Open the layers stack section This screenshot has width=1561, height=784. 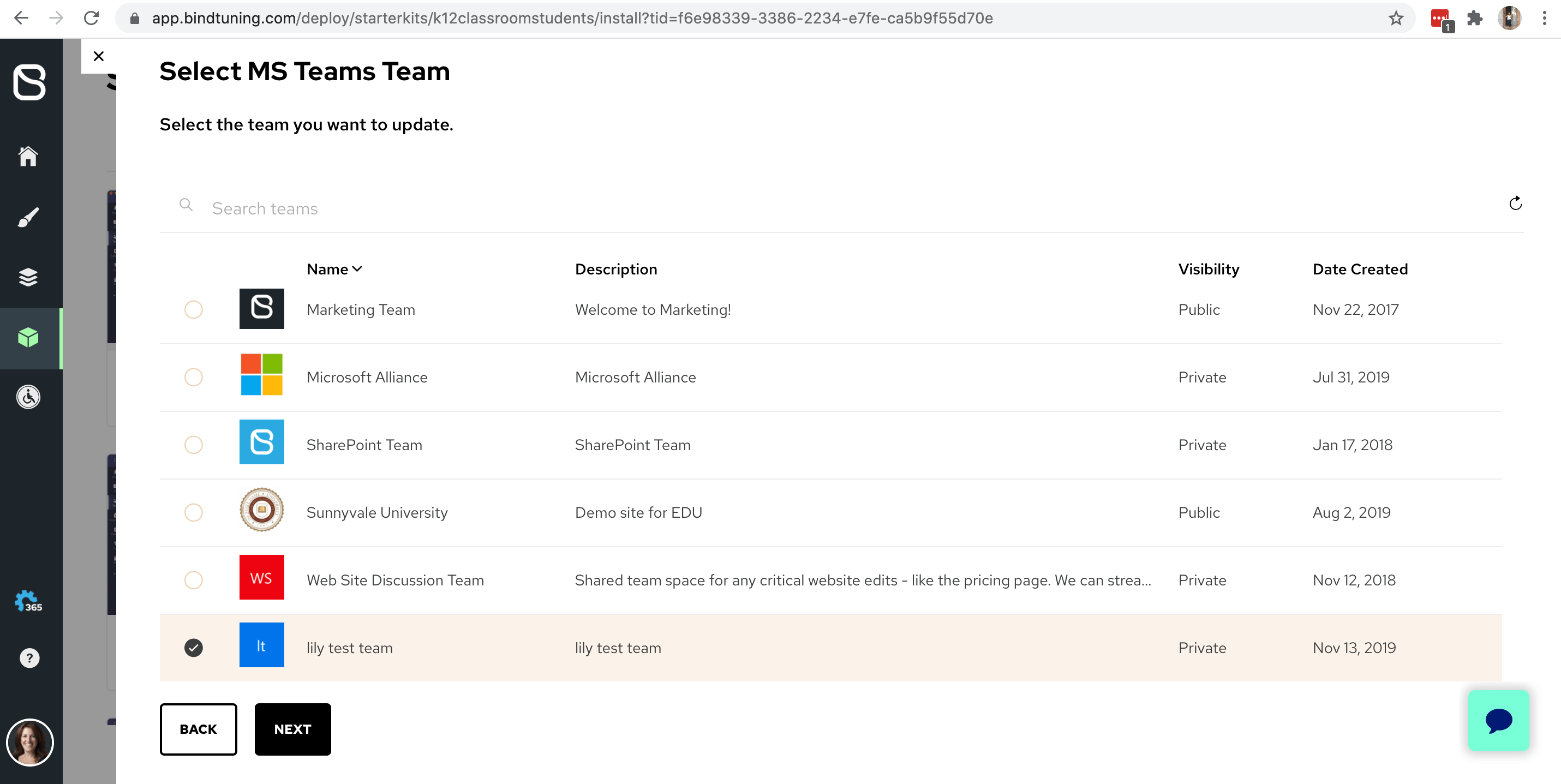[x=28, y=278]
